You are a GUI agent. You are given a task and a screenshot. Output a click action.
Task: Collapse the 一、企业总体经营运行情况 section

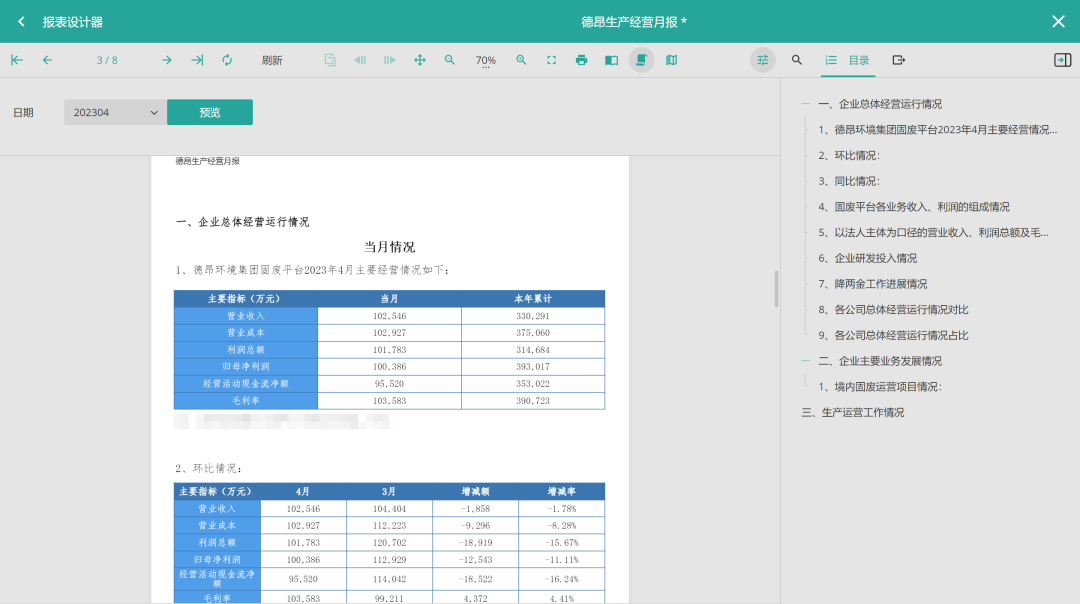(x=806, y=104)
